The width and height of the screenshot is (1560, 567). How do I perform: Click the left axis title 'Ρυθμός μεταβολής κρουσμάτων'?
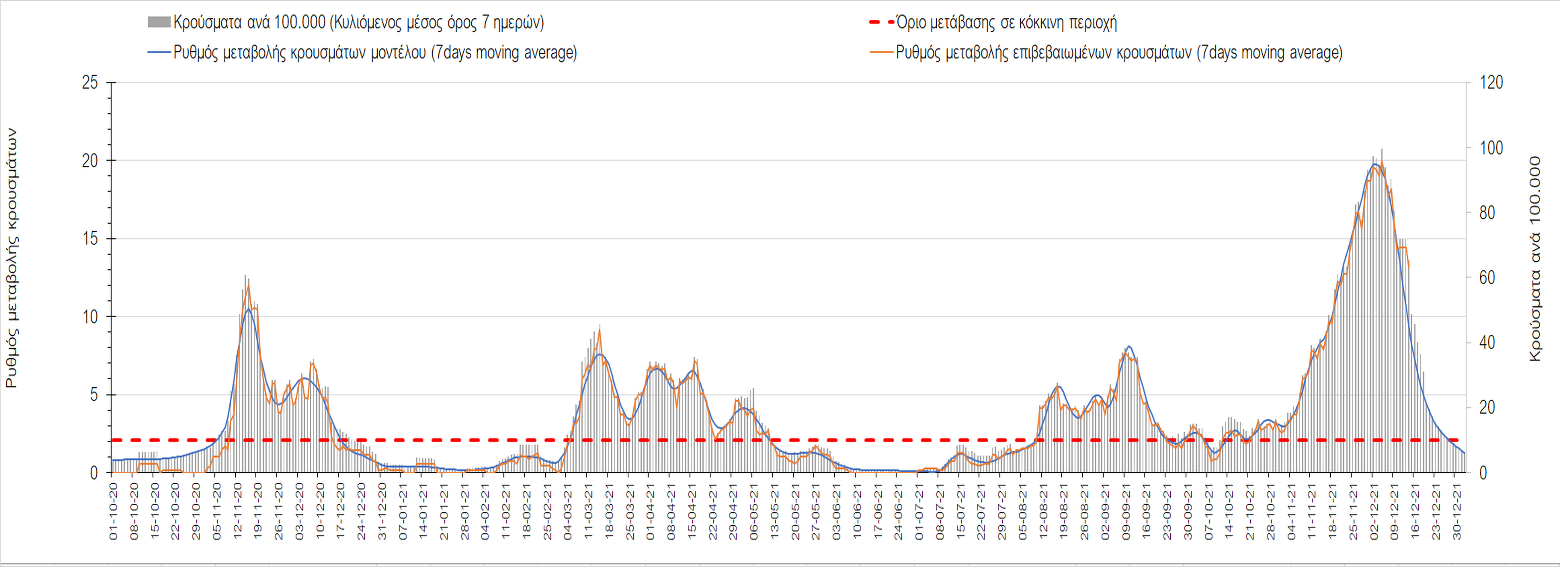pos(15,257)
